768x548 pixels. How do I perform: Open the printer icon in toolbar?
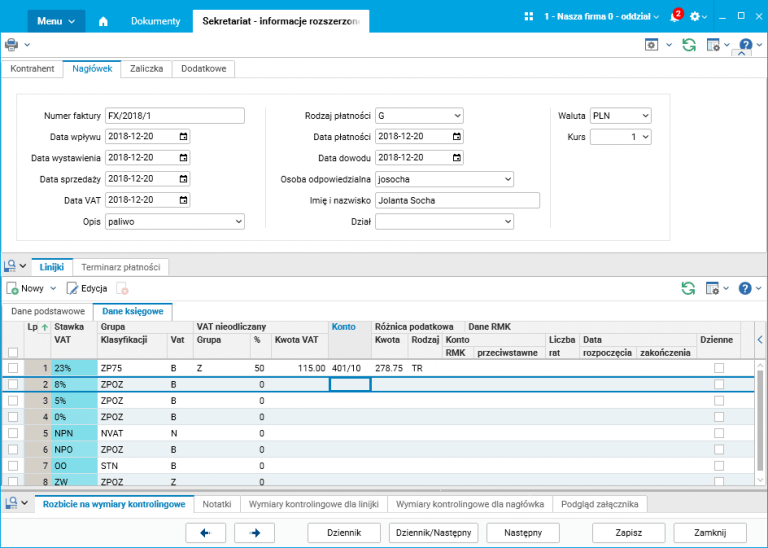click(12, 45)
